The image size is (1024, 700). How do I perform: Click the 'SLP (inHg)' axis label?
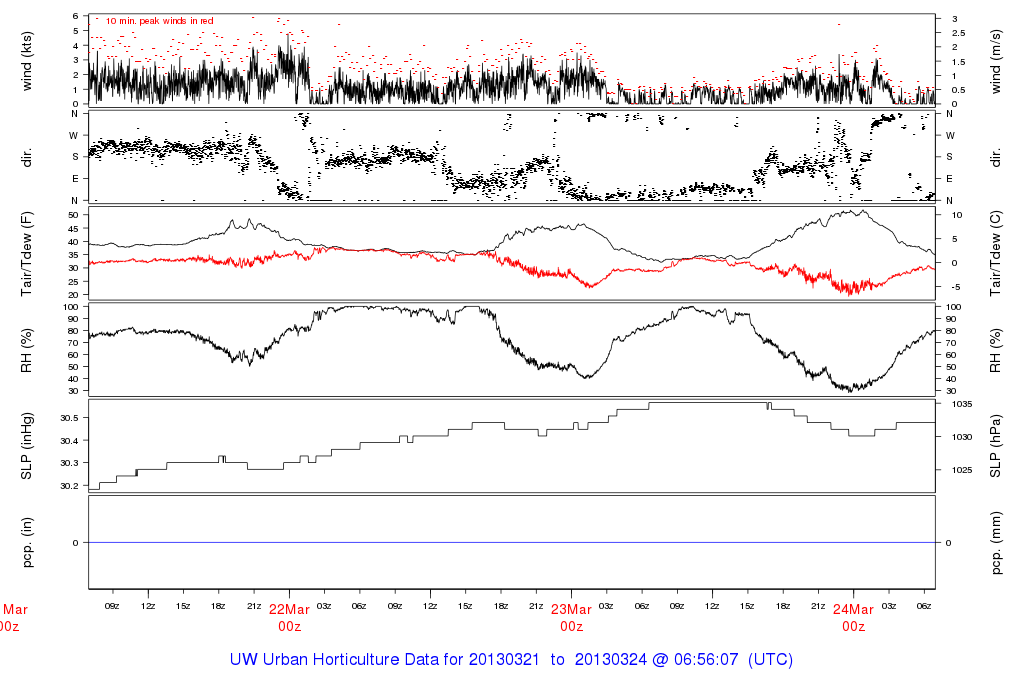[x=27, y=446]
